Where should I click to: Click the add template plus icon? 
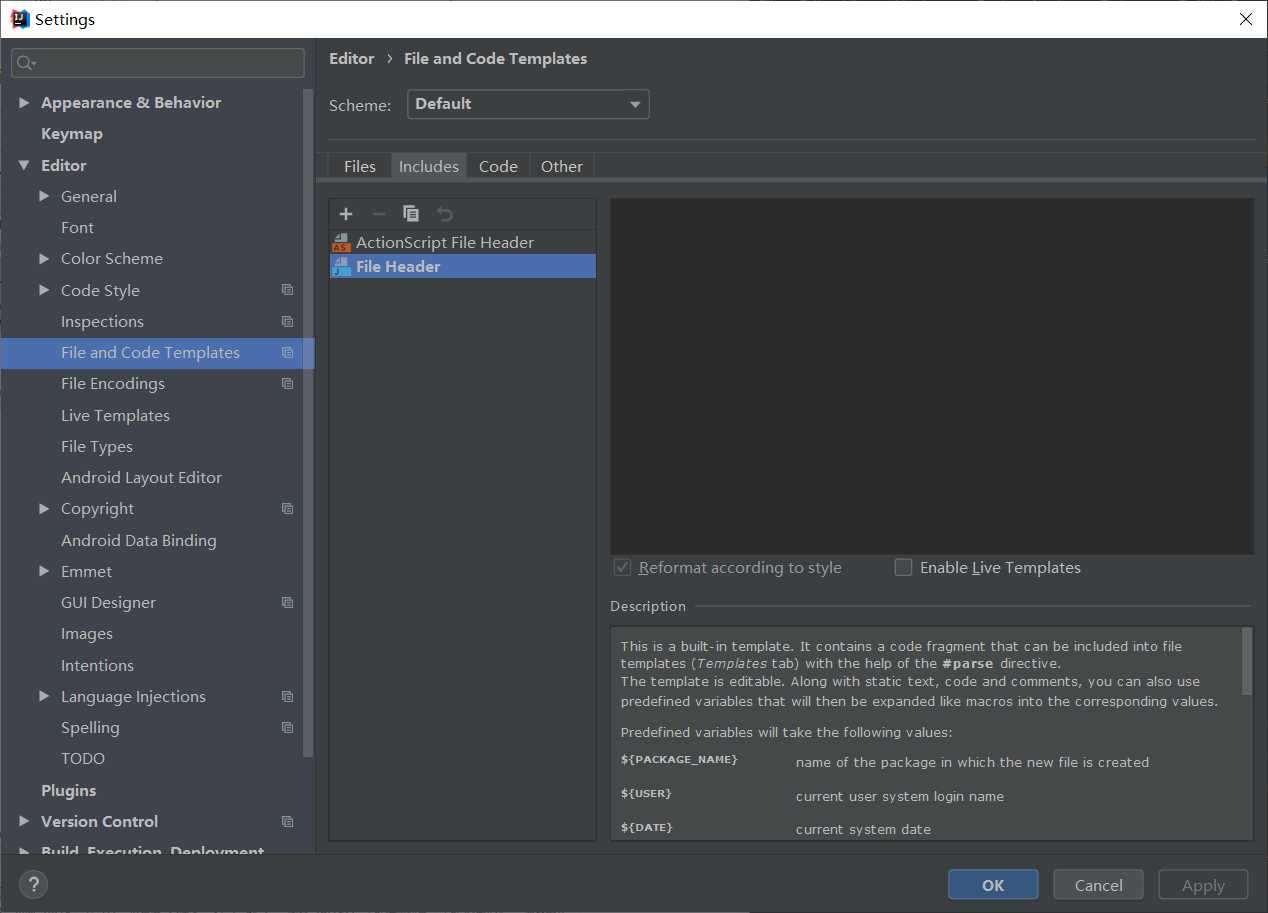point(346,214)
